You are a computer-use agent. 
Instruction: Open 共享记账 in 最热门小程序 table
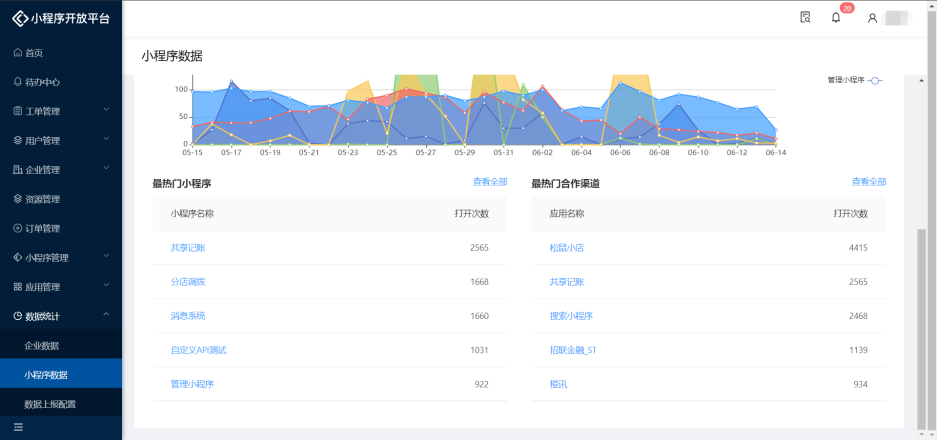point(188,248)
